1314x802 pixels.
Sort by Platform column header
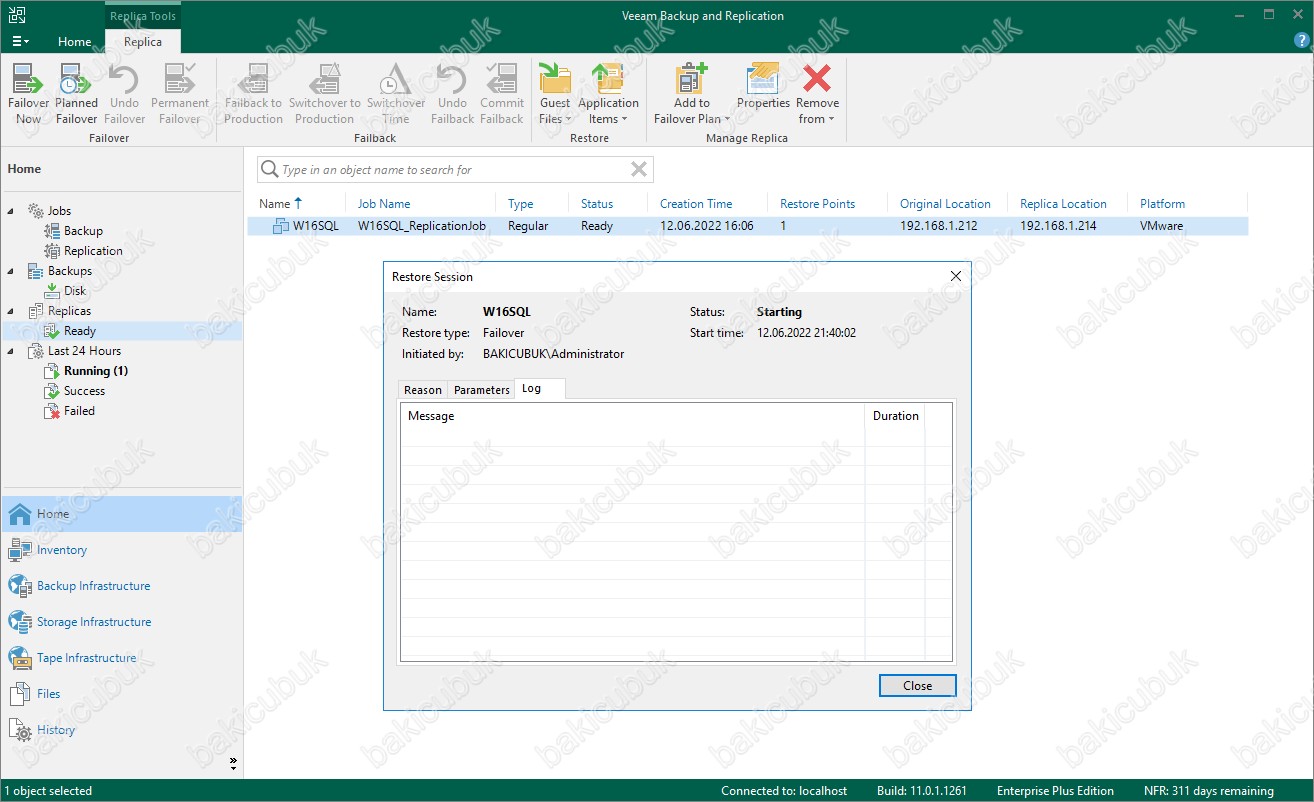(x=1162, y=204)
